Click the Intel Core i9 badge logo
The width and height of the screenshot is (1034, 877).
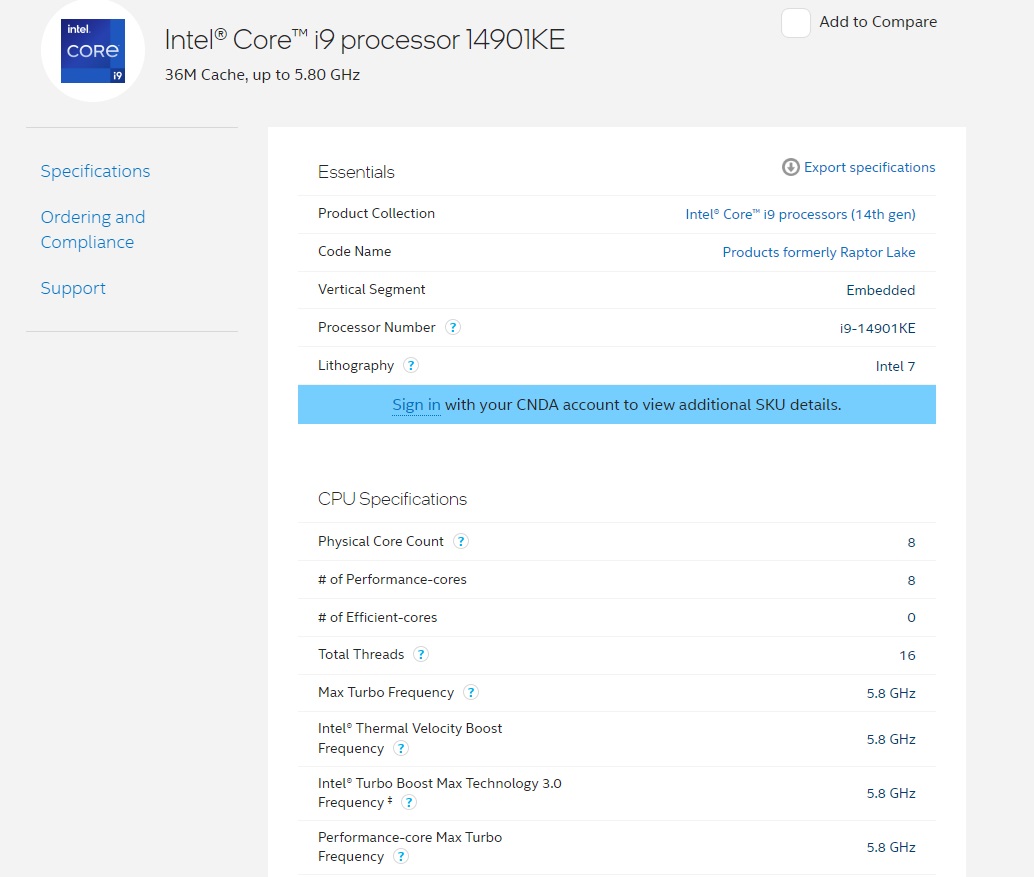pos(93,51)
